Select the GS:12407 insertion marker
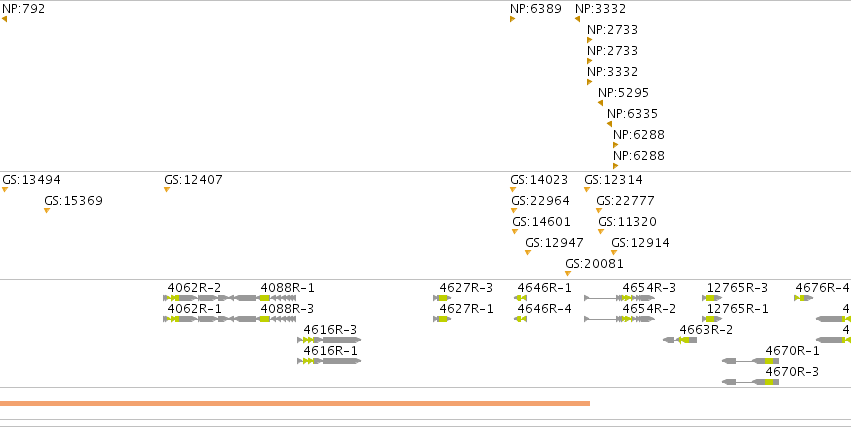Screen dimensions: 851x427 [167, 189]
